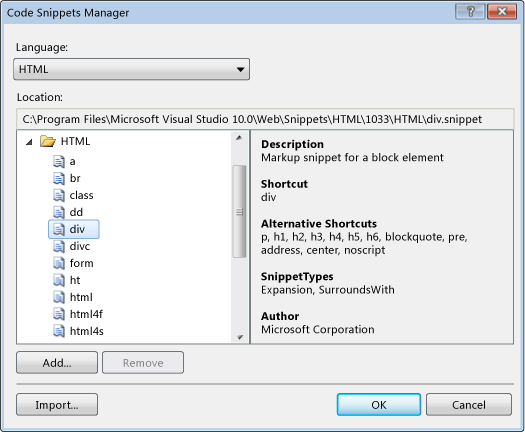
Task: Click the snippet list scrollbar thumb
Action: coord(239,211)
